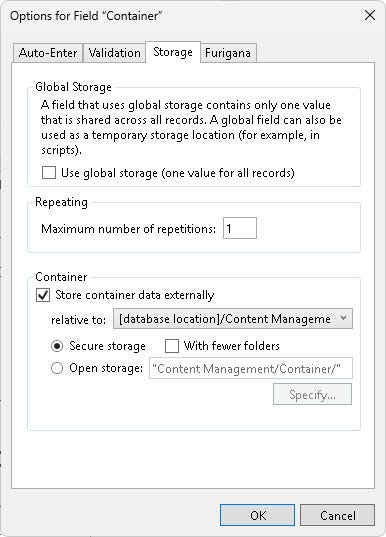Cancel the field options dialog
Viewport: 386px width, 537px height.
coord(338,515)
